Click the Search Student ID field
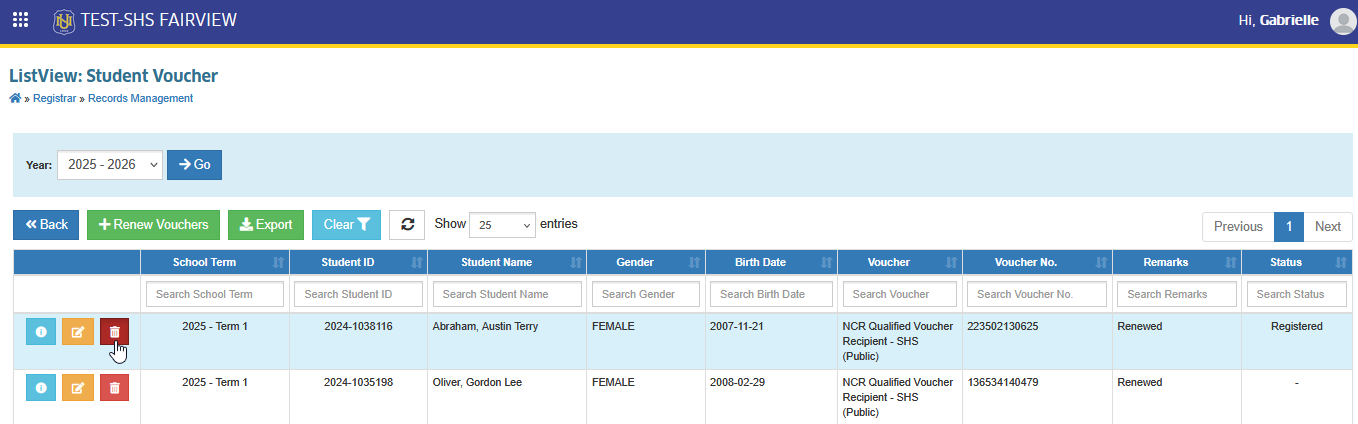The height and width of the screenshot is (424, 1358). pyautogui.click(x=358, y=294)
